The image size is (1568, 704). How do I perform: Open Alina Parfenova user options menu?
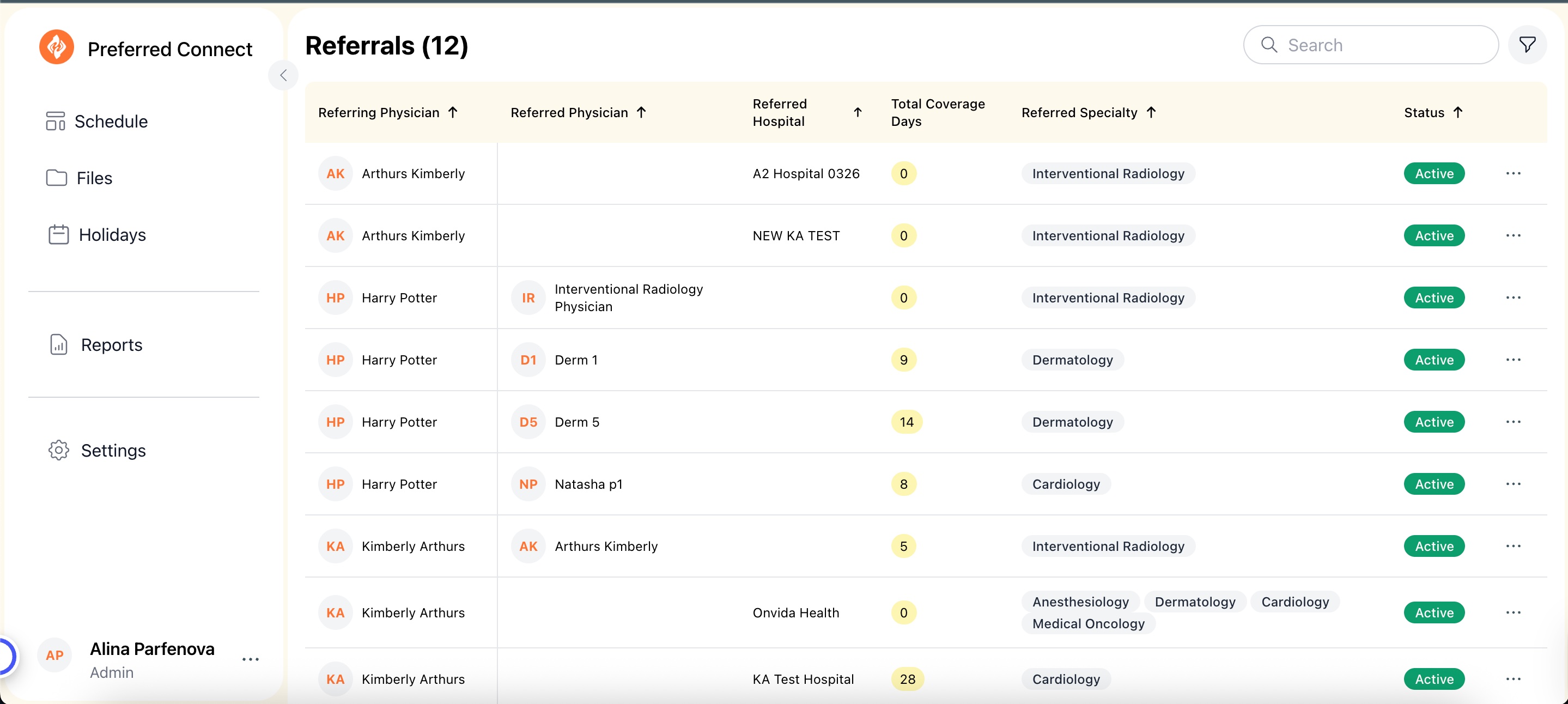click(251, 659)
